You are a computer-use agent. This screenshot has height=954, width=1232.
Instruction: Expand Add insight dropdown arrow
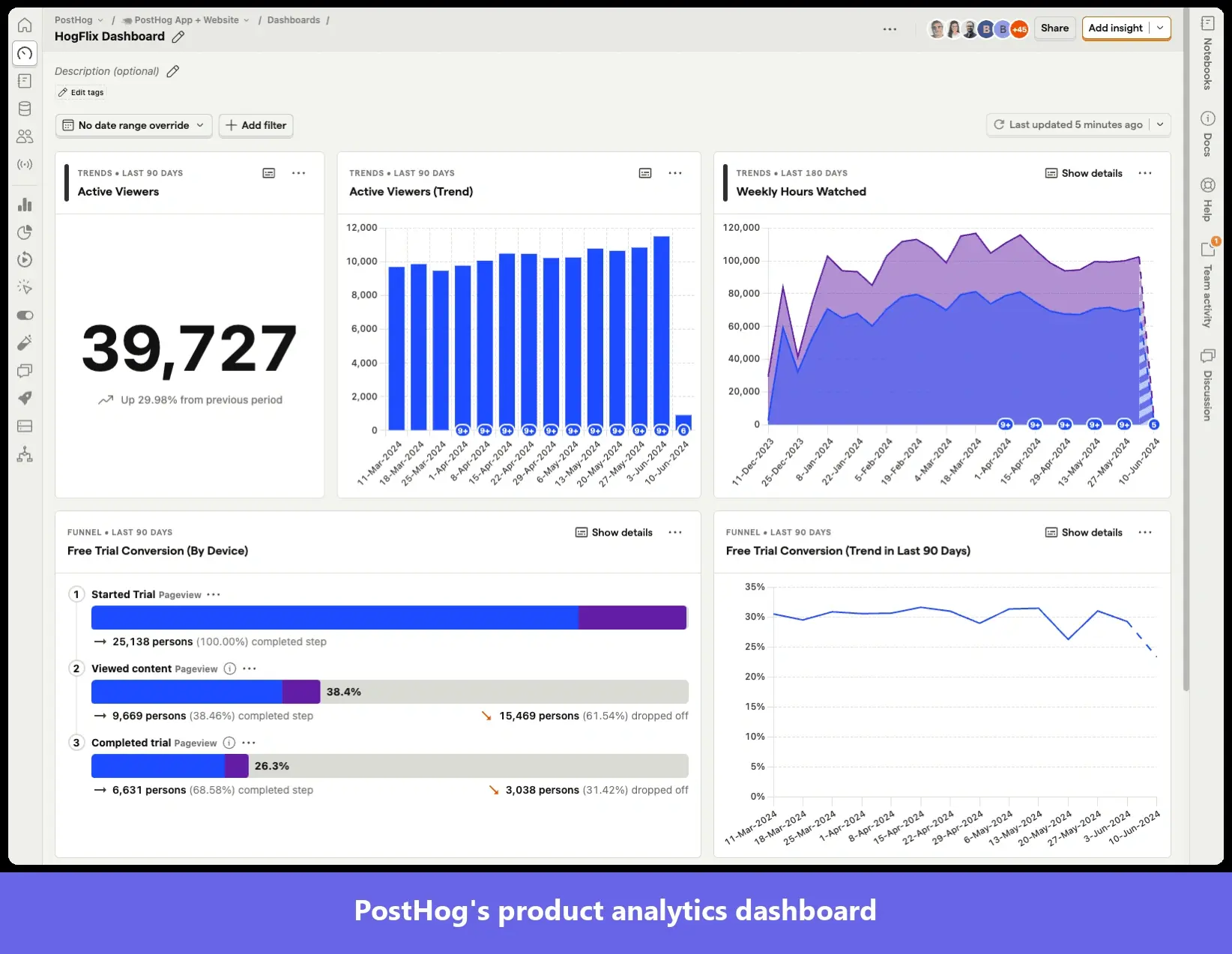point(1160,28)
